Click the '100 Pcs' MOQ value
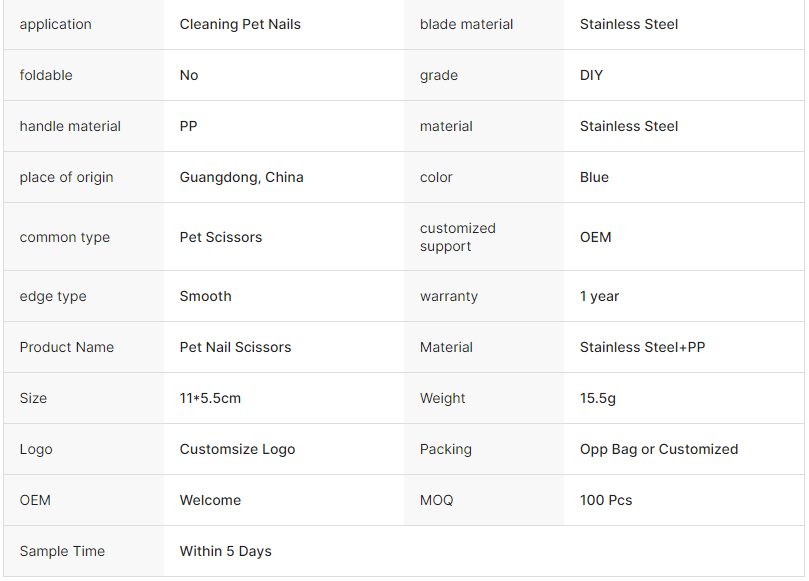809x581 pixels. coord(606,500)
